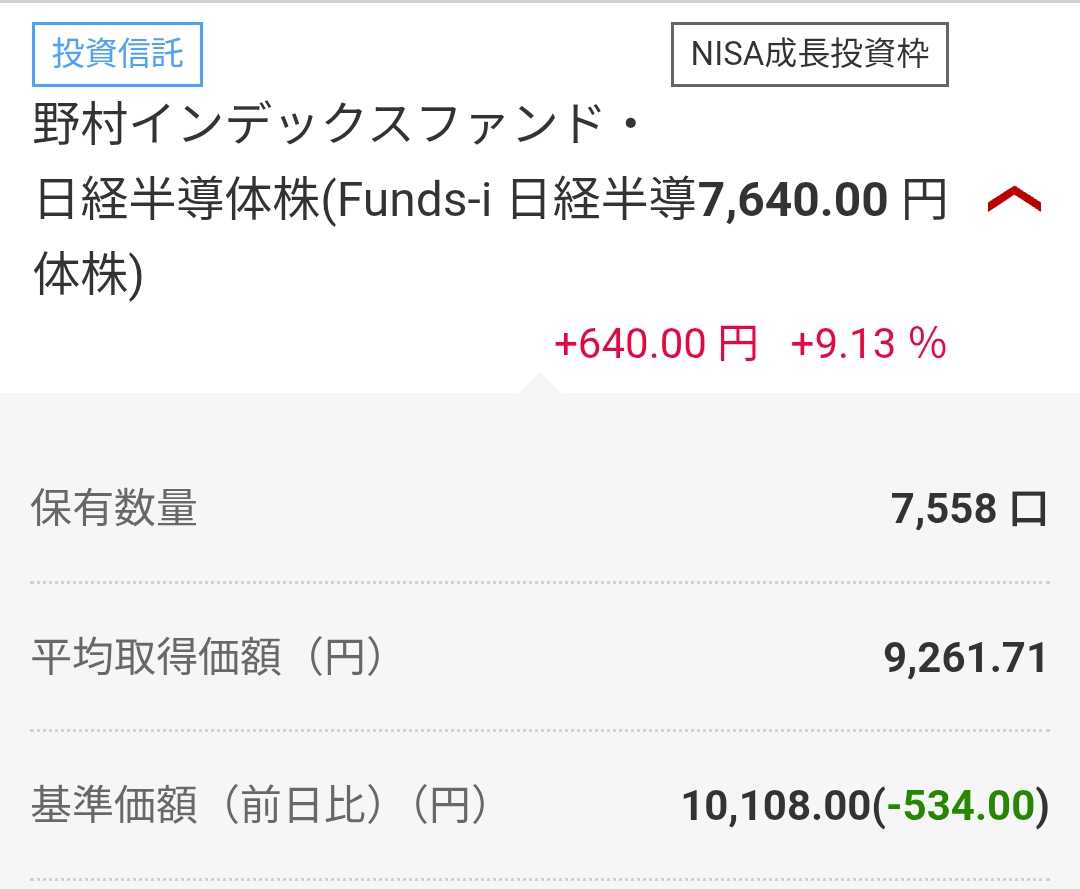Tap the 口 unit beside 7,558
The width and height of the screenshot is (1080, 889).
point(1028,509)
